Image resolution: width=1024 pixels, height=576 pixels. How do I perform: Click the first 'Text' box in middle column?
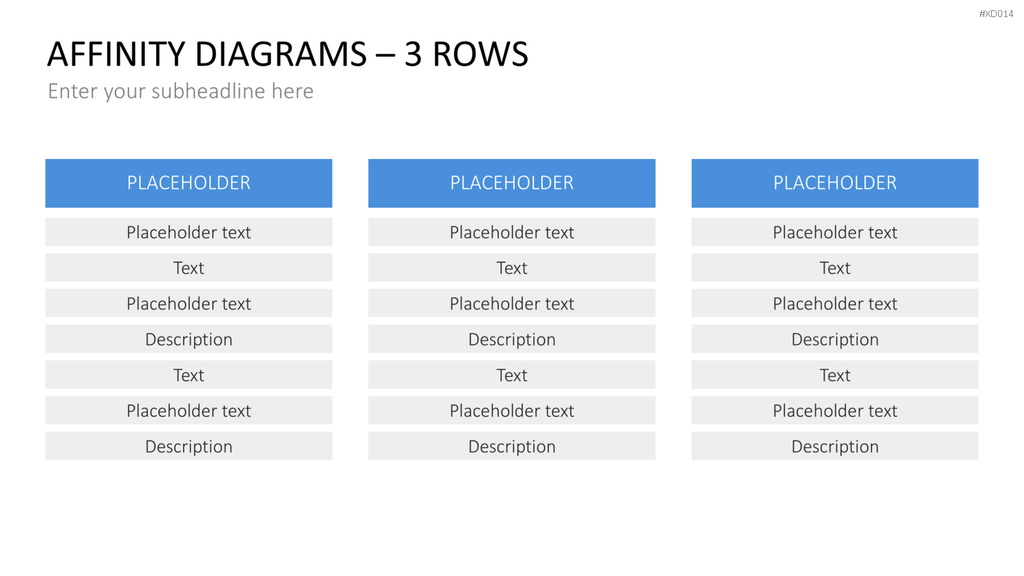(511, 268)
